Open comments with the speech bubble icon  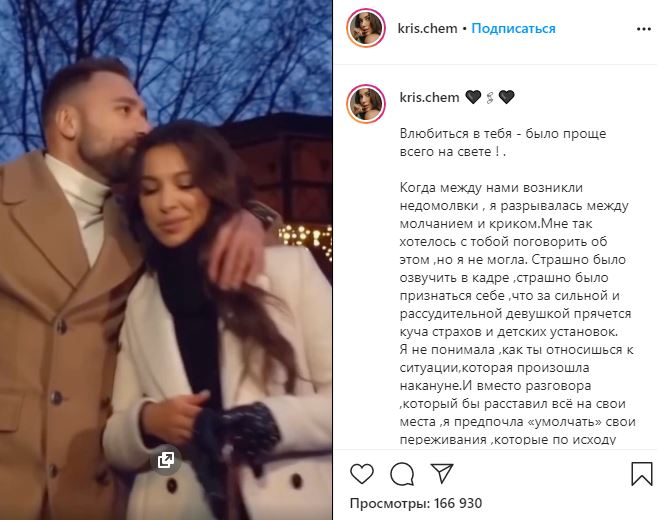pyautogui.click(x=402, y=474)
